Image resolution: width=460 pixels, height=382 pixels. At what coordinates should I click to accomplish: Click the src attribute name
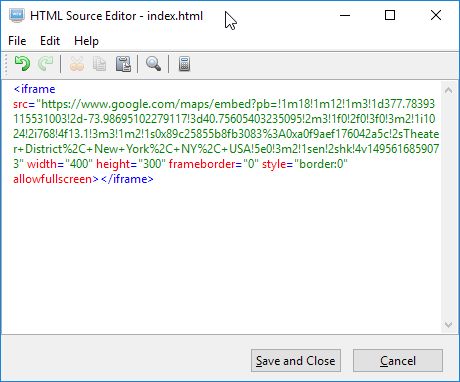[20, 104]
